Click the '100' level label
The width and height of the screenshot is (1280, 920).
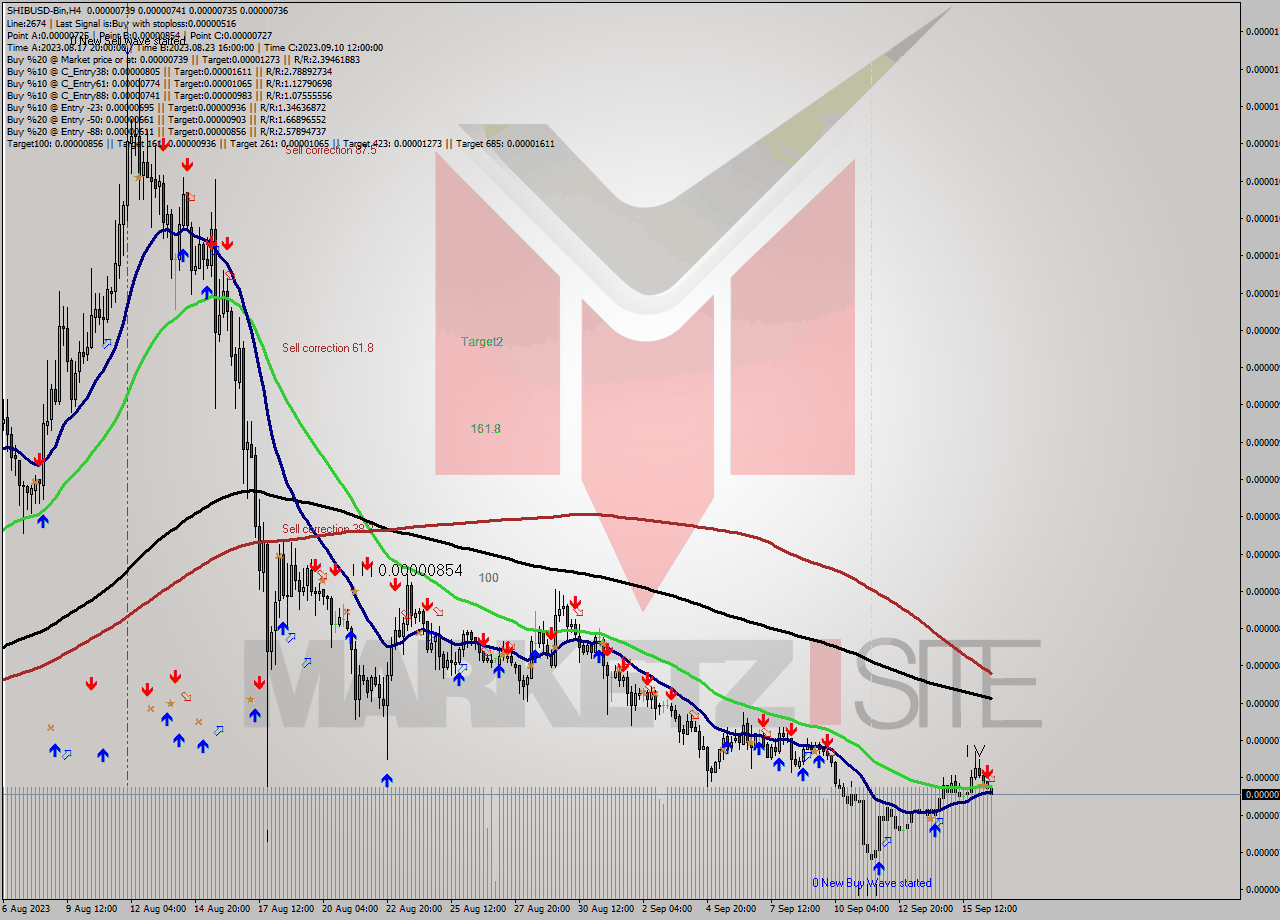488,578
